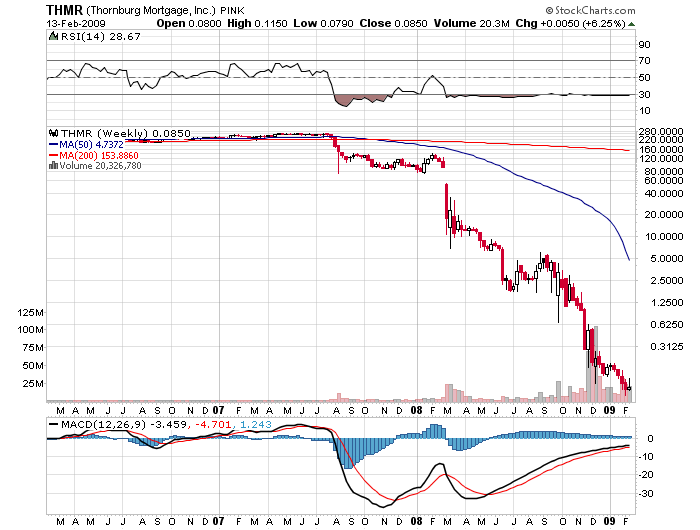This screenshot has width=700, height=530.
Task: Click the RSI(14) 28.67 label
Action: pos(100,37)
